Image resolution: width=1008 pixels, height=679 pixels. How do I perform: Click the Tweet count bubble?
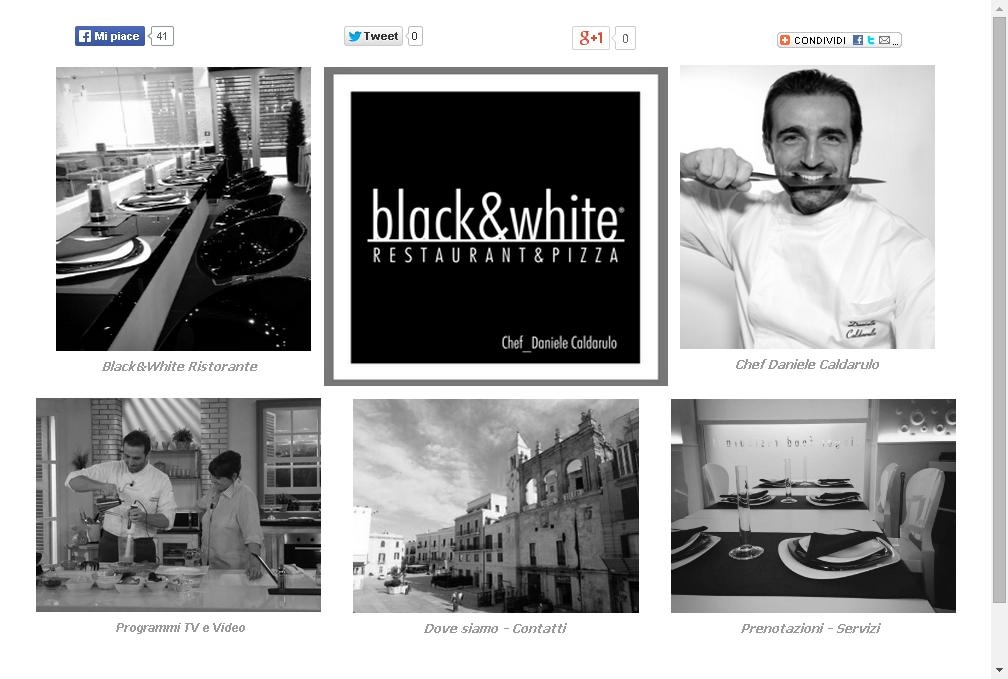(415, 36)
